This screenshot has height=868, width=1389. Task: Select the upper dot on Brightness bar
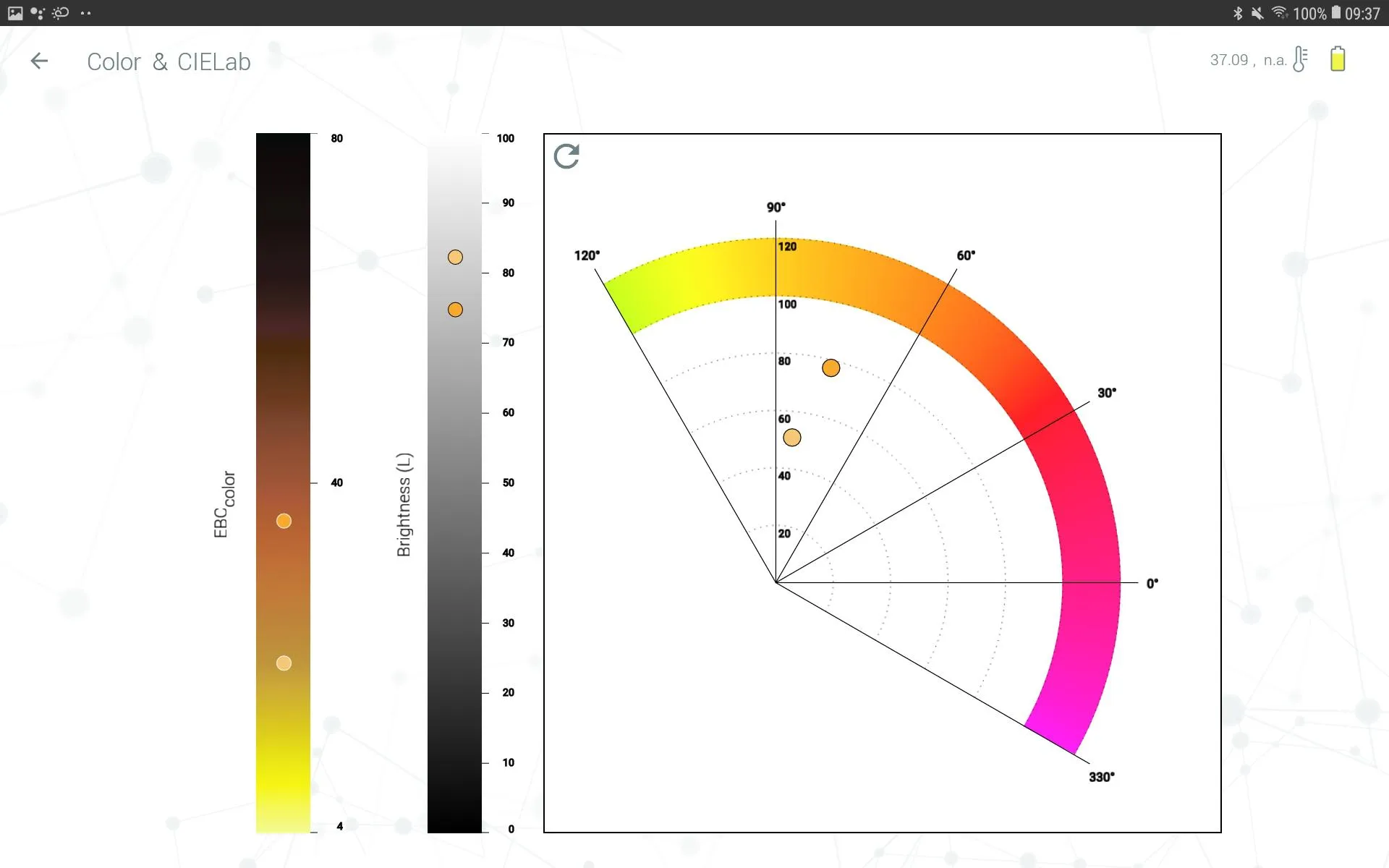455,258
